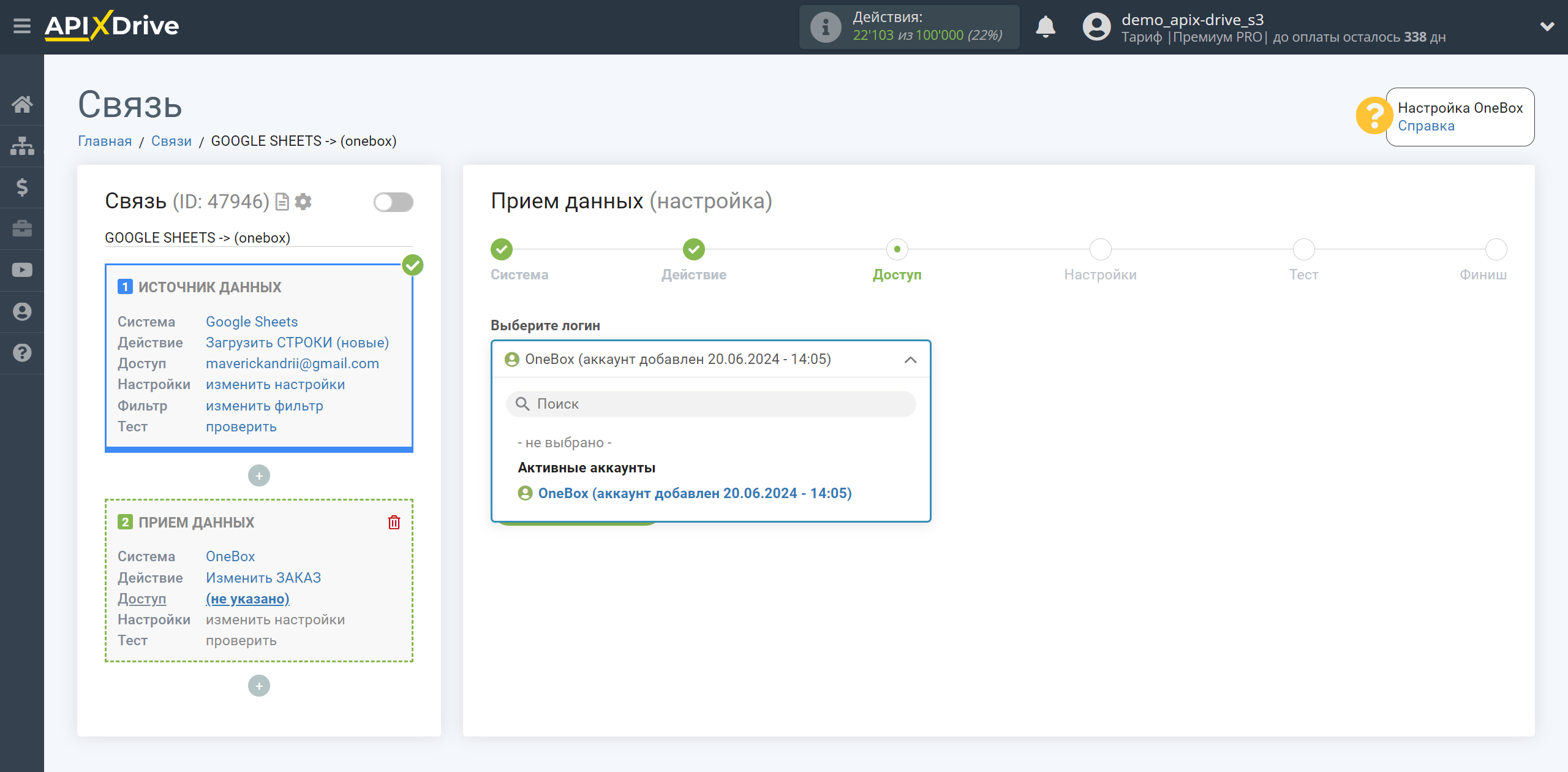The height and width of the screenshot is (772, 1568).
Task: Add a block after data source
Action: pos(259,476)
